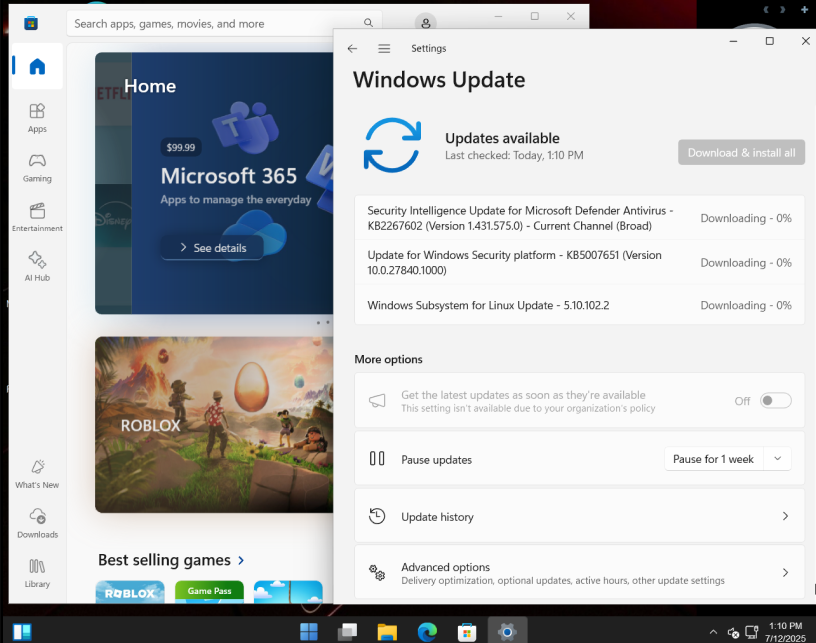Open the taskbar clock showing 1:10 PM

(x=785, y=632)
